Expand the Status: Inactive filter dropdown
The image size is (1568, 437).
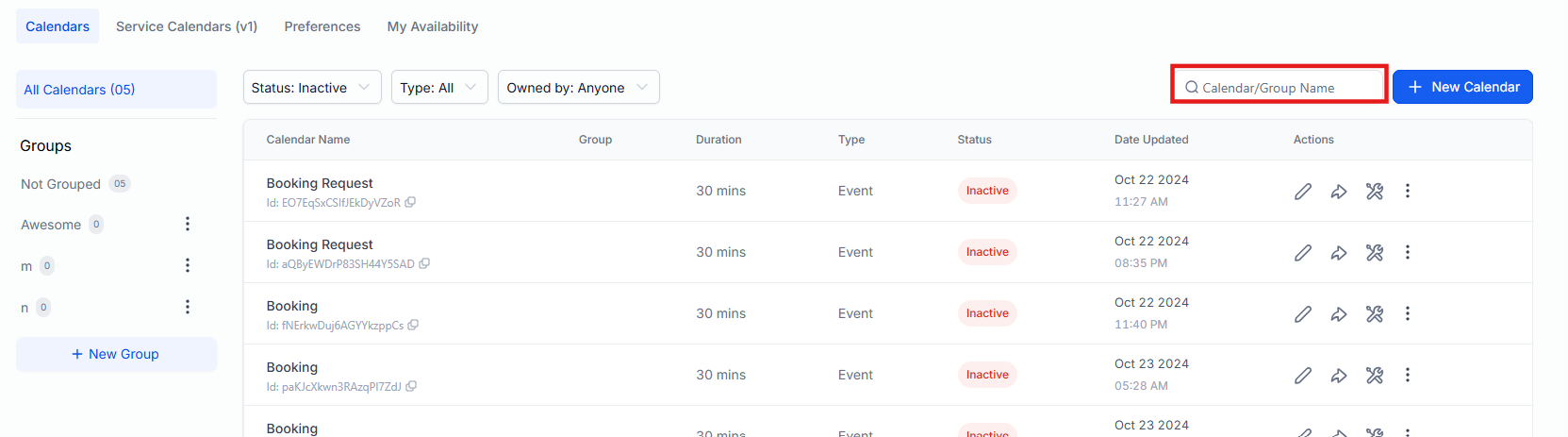[x=312, y=88]
